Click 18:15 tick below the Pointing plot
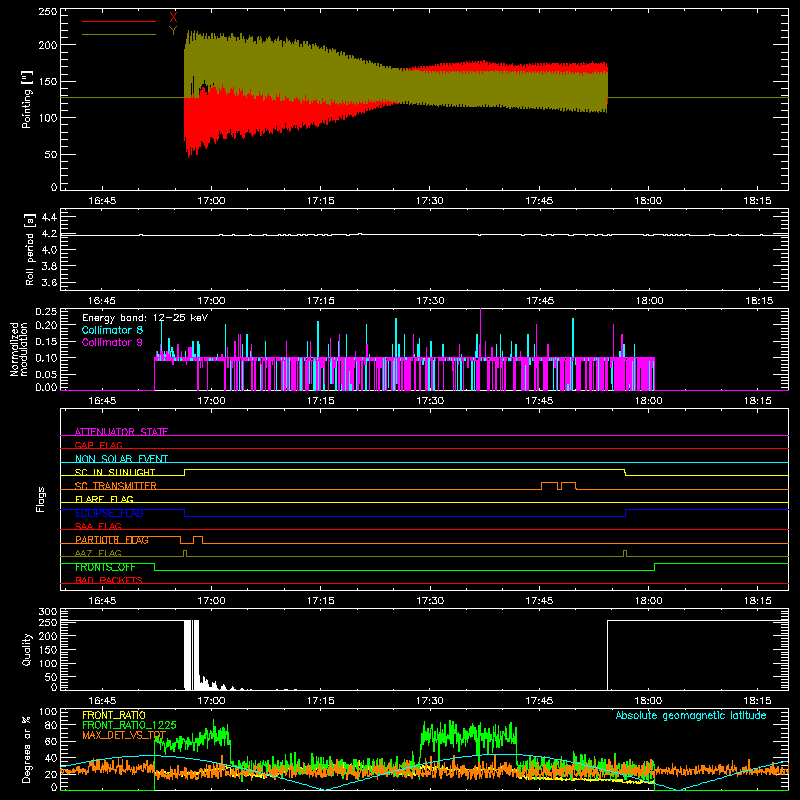The height and width of the screenshot is (800, 800). point(758,201)
